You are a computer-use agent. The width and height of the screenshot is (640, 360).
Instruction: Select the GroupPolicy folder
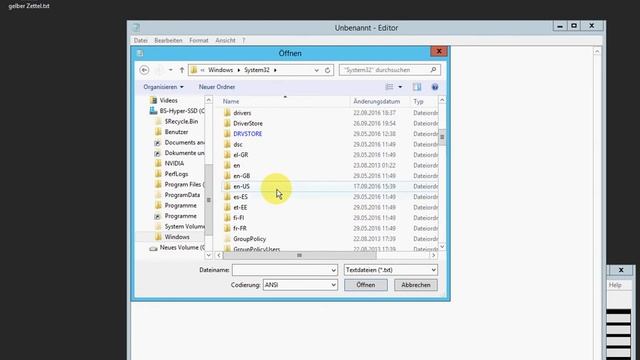[x=249, y=239]
